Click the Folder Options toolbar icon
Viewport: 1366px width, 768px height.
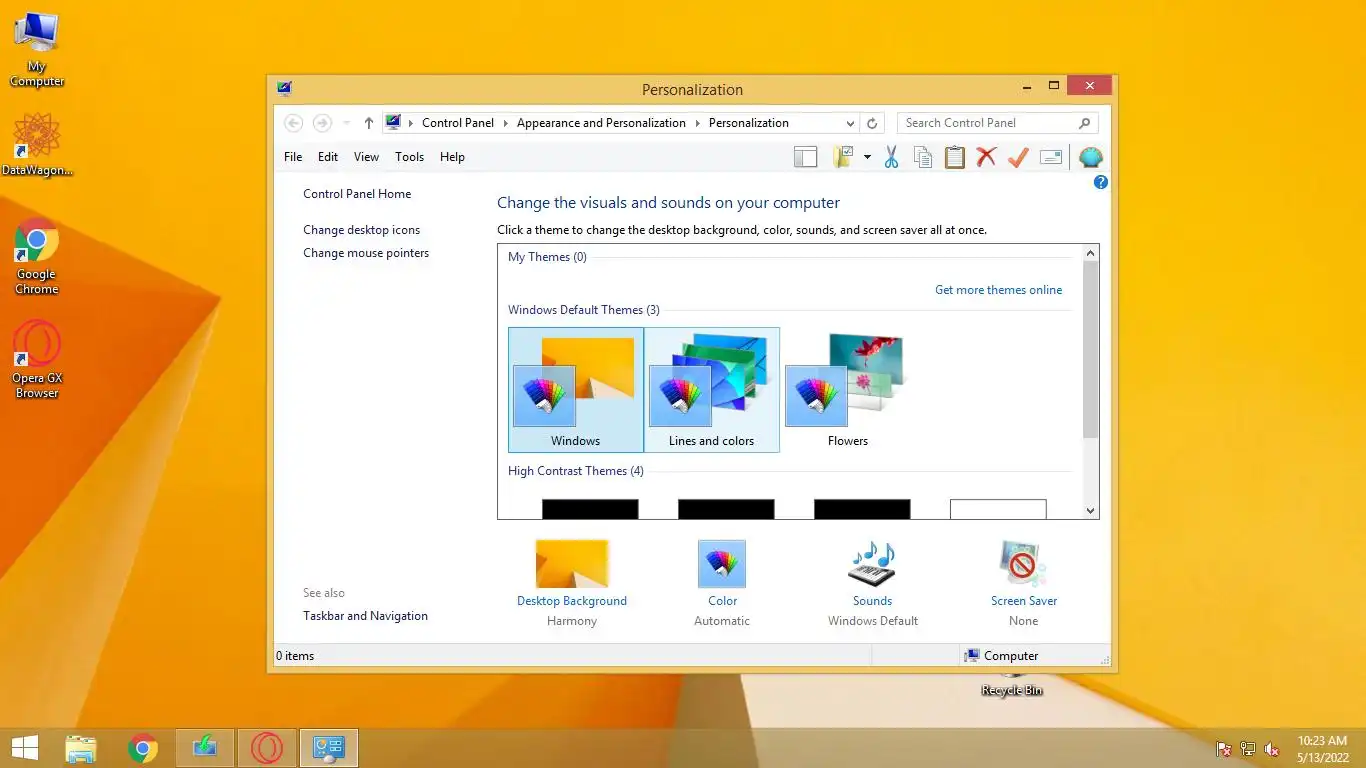pos(843,157)
